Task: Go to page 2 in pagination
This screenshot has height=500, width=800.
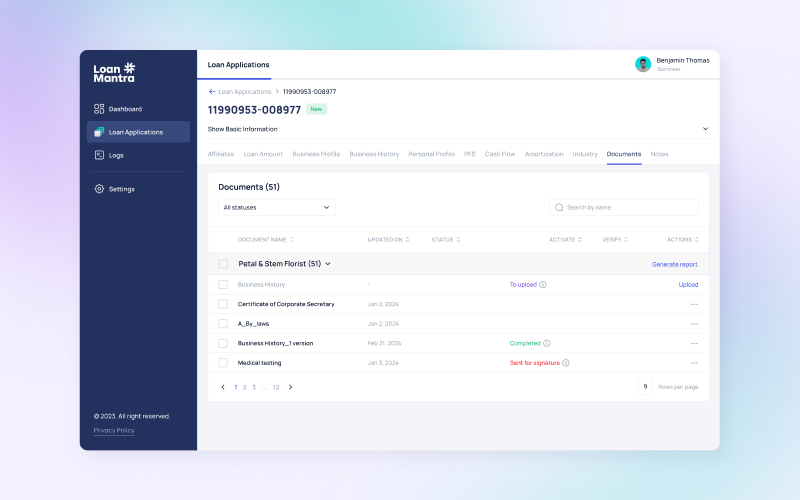Action: point(244,387)
